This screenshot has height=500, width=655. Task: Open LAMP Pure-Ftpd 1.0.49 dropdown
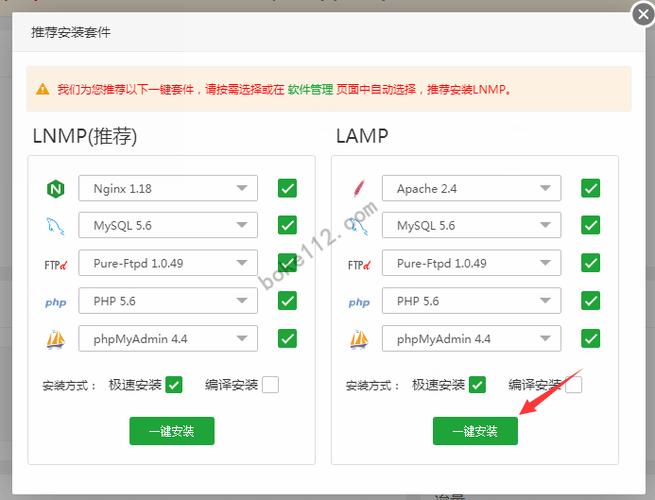click(471, 263)
